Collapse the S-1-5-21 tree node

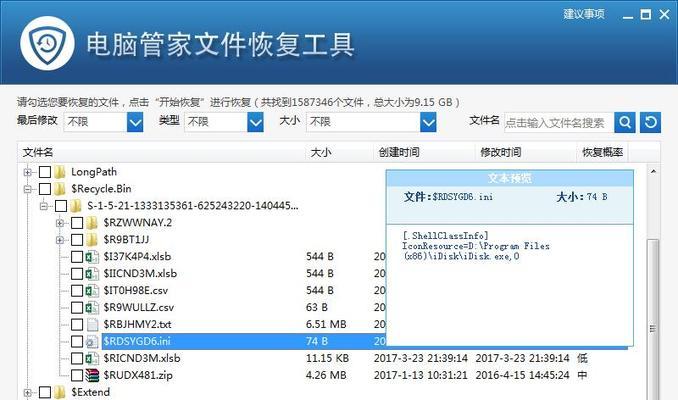click(x=44, y=206)
